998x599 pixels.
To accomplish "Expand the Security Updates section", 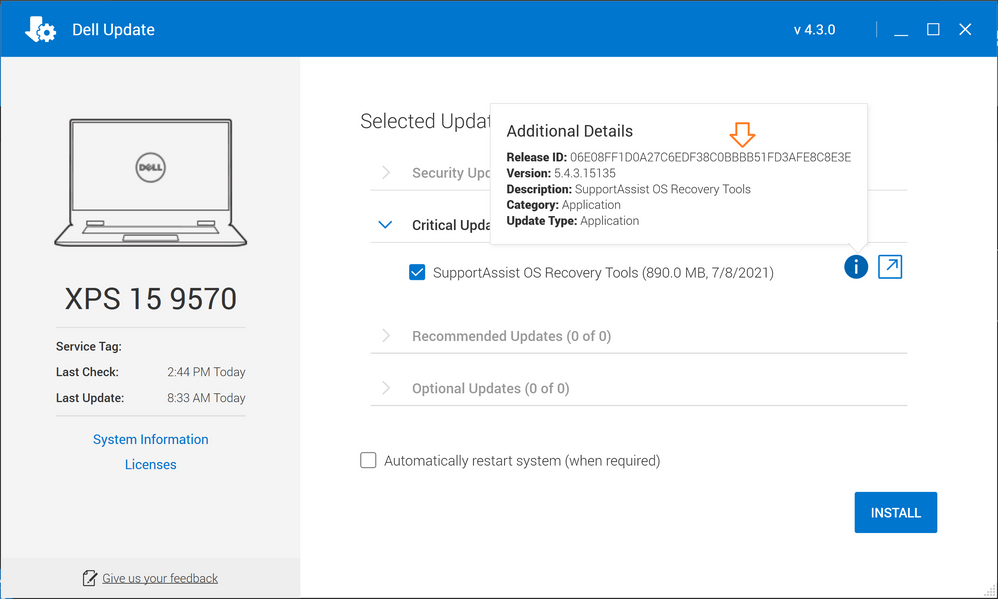I will click(x=386, y=173).
